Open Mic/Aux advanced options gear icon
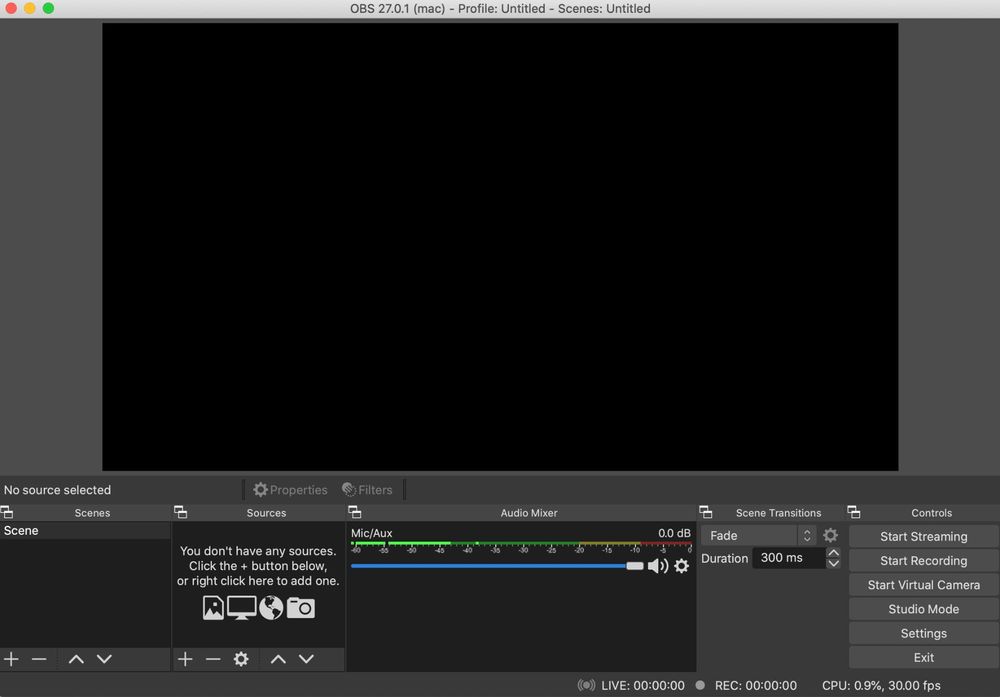1000x697 pixels. [682, 566]
